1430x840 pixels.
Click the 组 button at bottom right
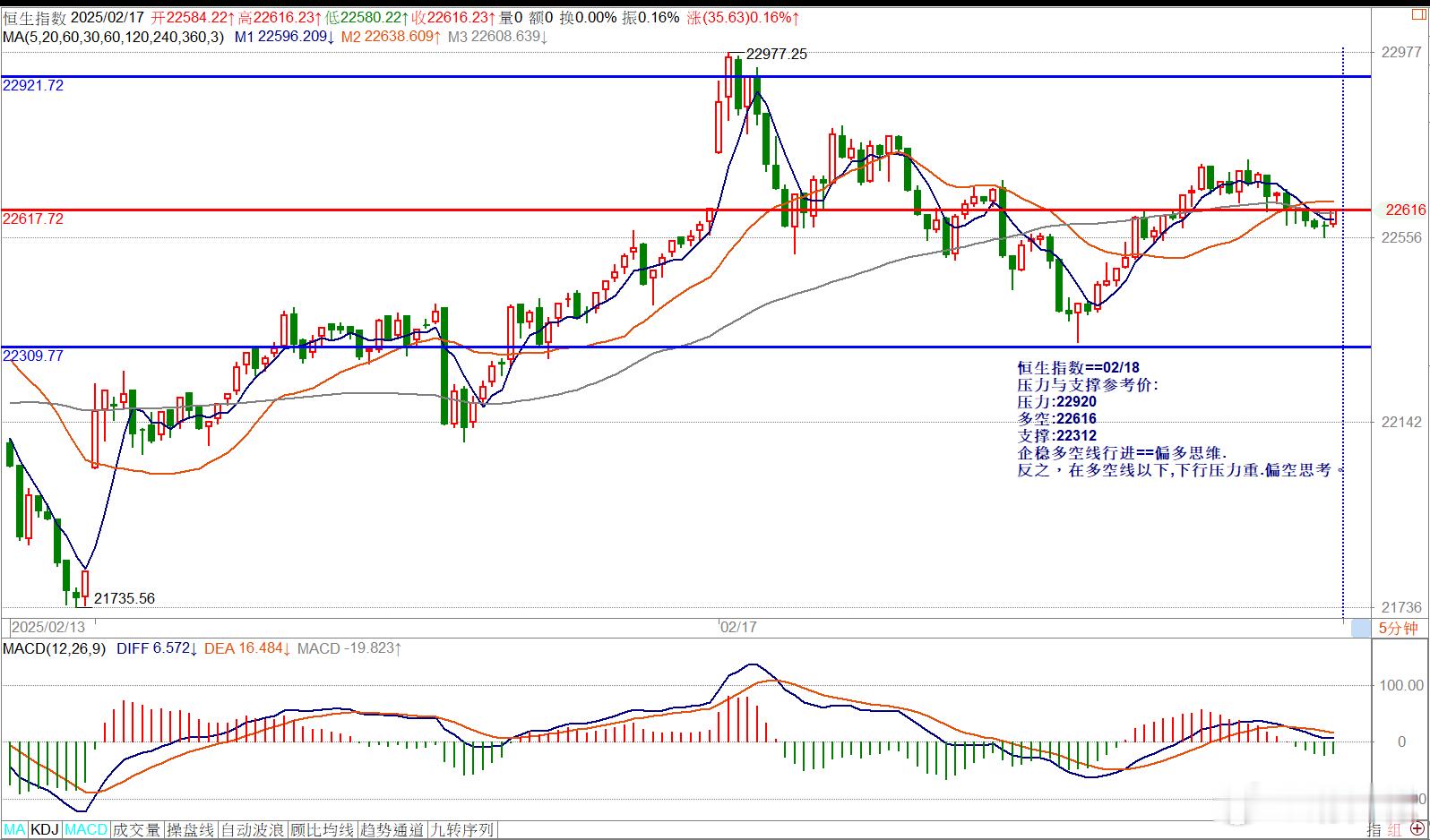1394,830
